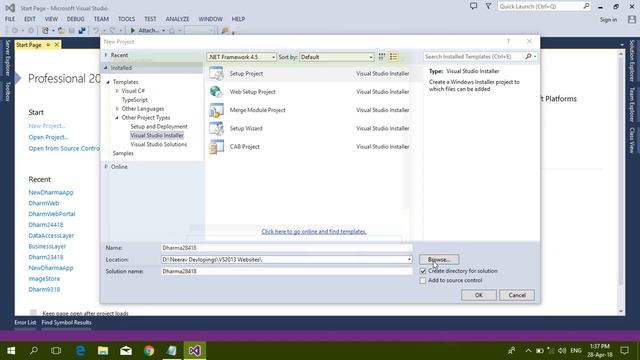Screen dimensions: 640x360
Task: Select the TypeScript tree item
Action: tap(135, 100)
